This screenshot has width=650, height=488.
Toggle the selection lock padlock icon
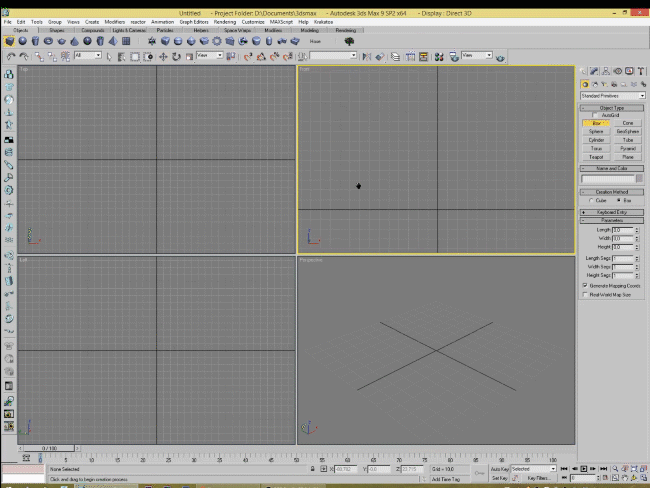click(312, 468)
